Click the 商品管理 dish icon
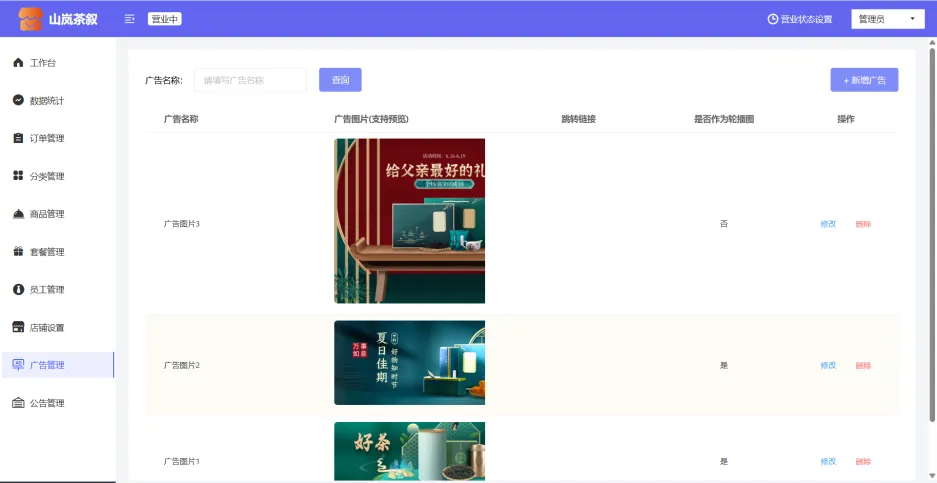937x483 pixels. point(18,214)
